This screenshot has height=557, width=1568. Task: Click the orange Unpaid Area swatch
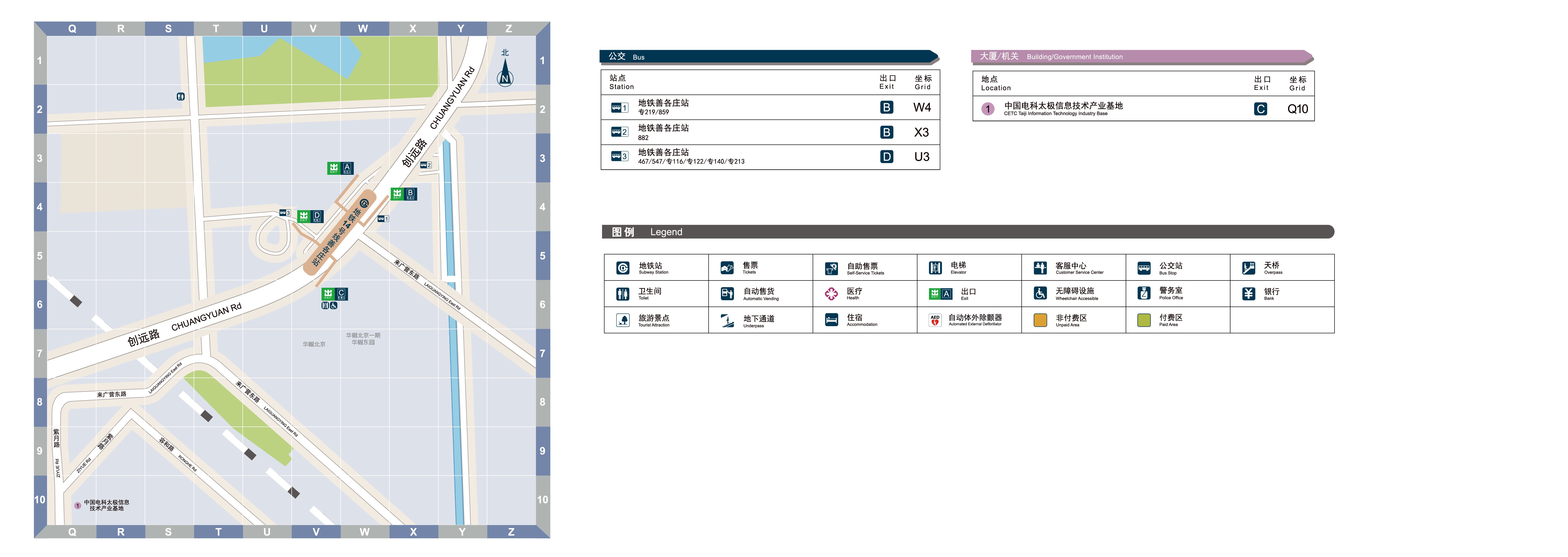1040,320
